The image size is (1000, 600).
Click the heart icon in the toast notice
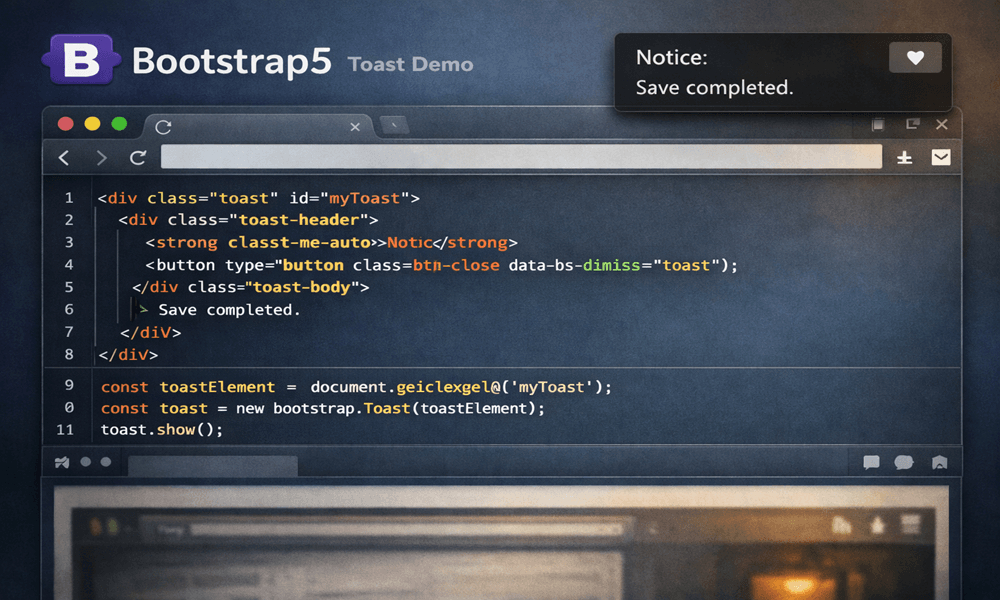click(915, 57)
